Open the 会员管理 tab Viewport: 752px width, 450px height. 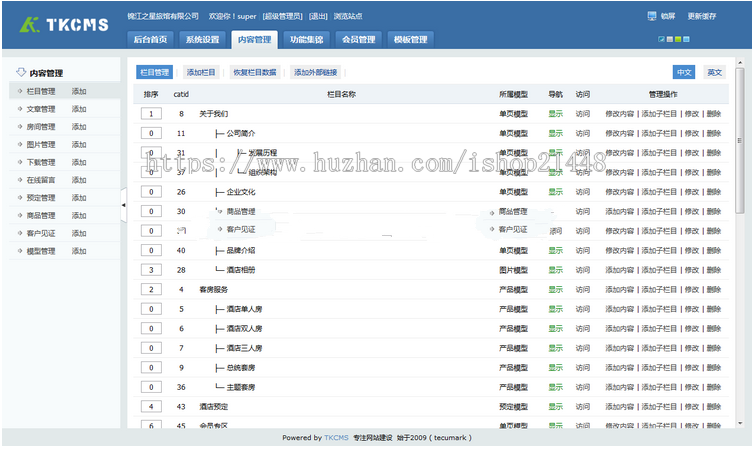pos(358,39)
